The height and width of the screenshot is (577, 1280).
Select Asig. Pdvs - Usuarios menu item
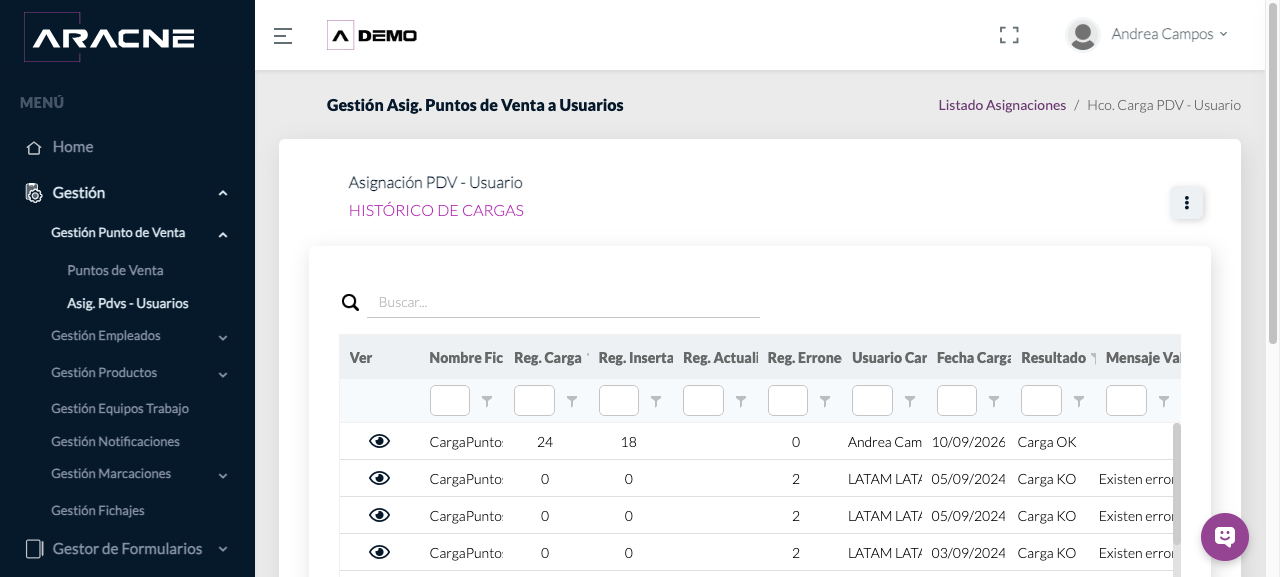pyautogui.click(x=128, y=303)
